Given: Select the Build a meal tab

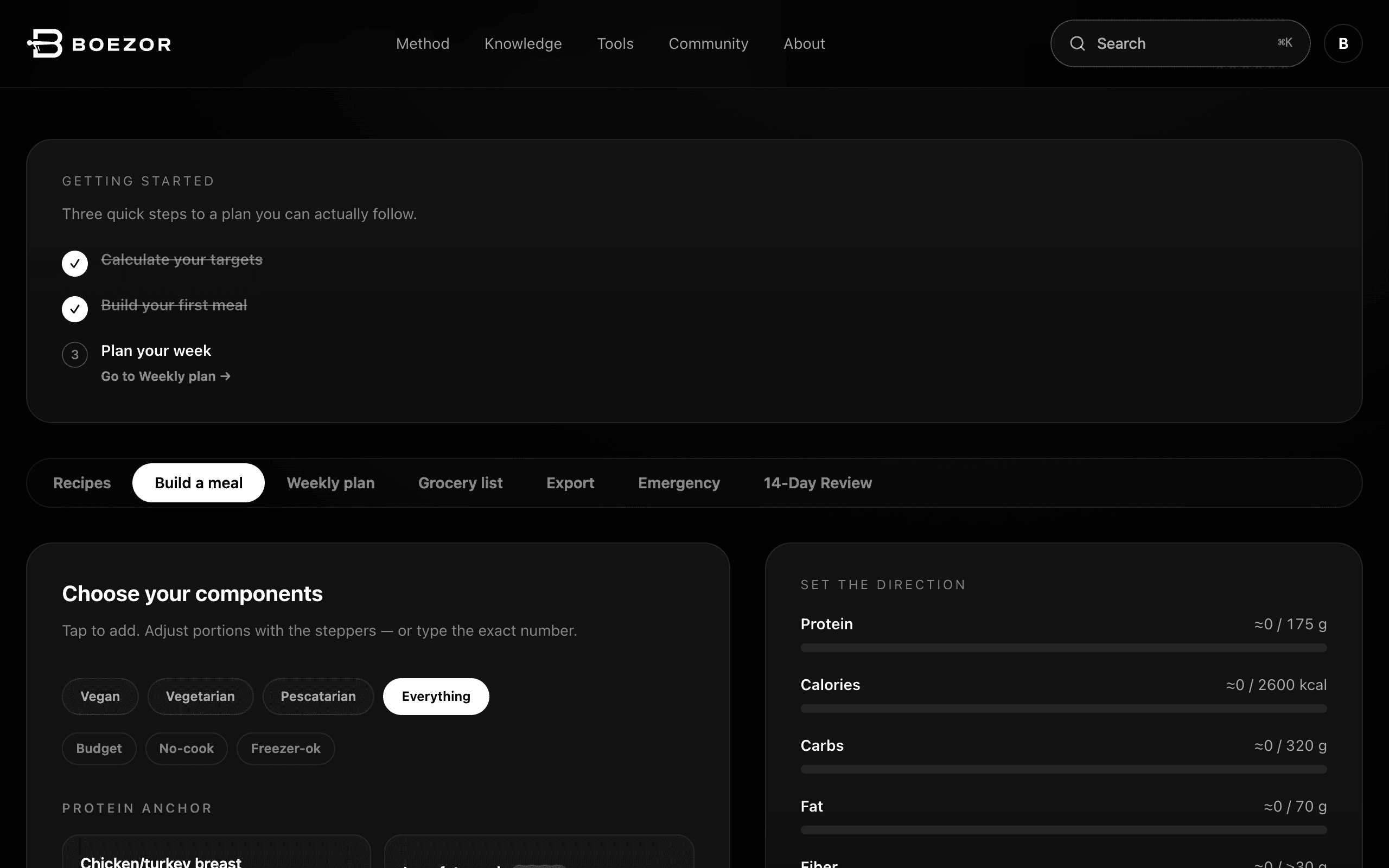Looking at the screenshot, I should point(199,483).
